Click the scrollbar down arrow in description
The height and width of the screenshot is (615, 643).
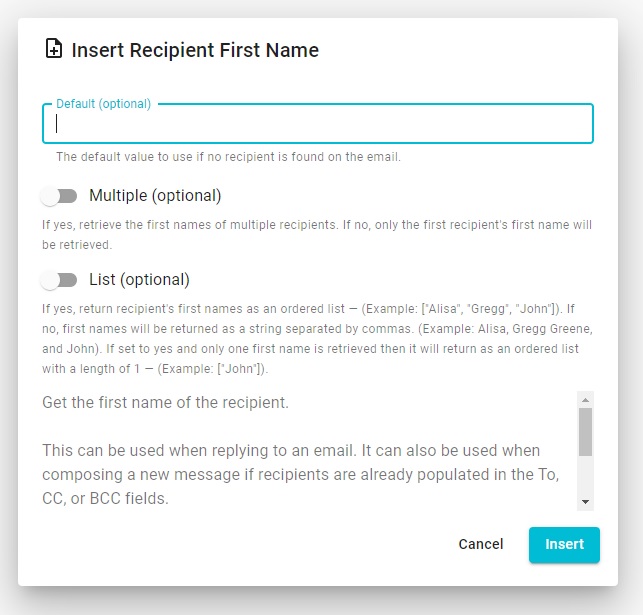586,501
